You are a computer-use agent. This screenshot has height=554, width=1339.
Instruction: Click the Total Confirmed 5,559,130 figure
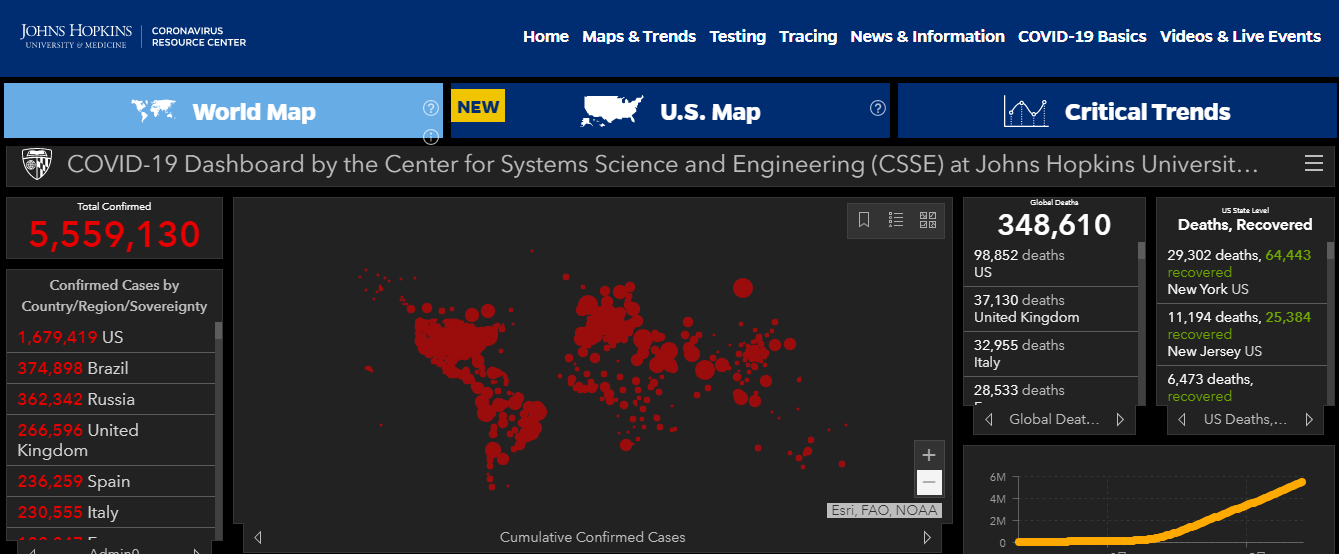tap(114, 234)
